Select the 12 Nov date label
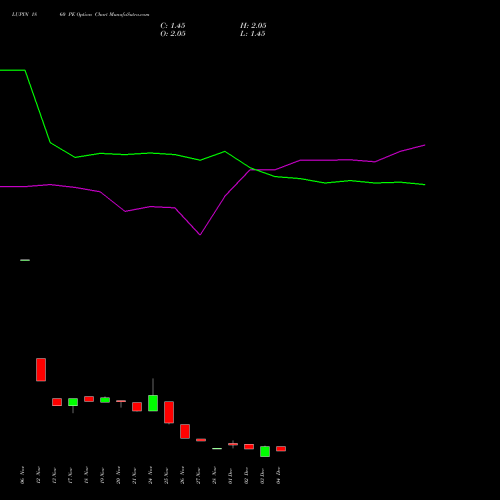Screen dimensions: 500x500 (x=38, y=475)
